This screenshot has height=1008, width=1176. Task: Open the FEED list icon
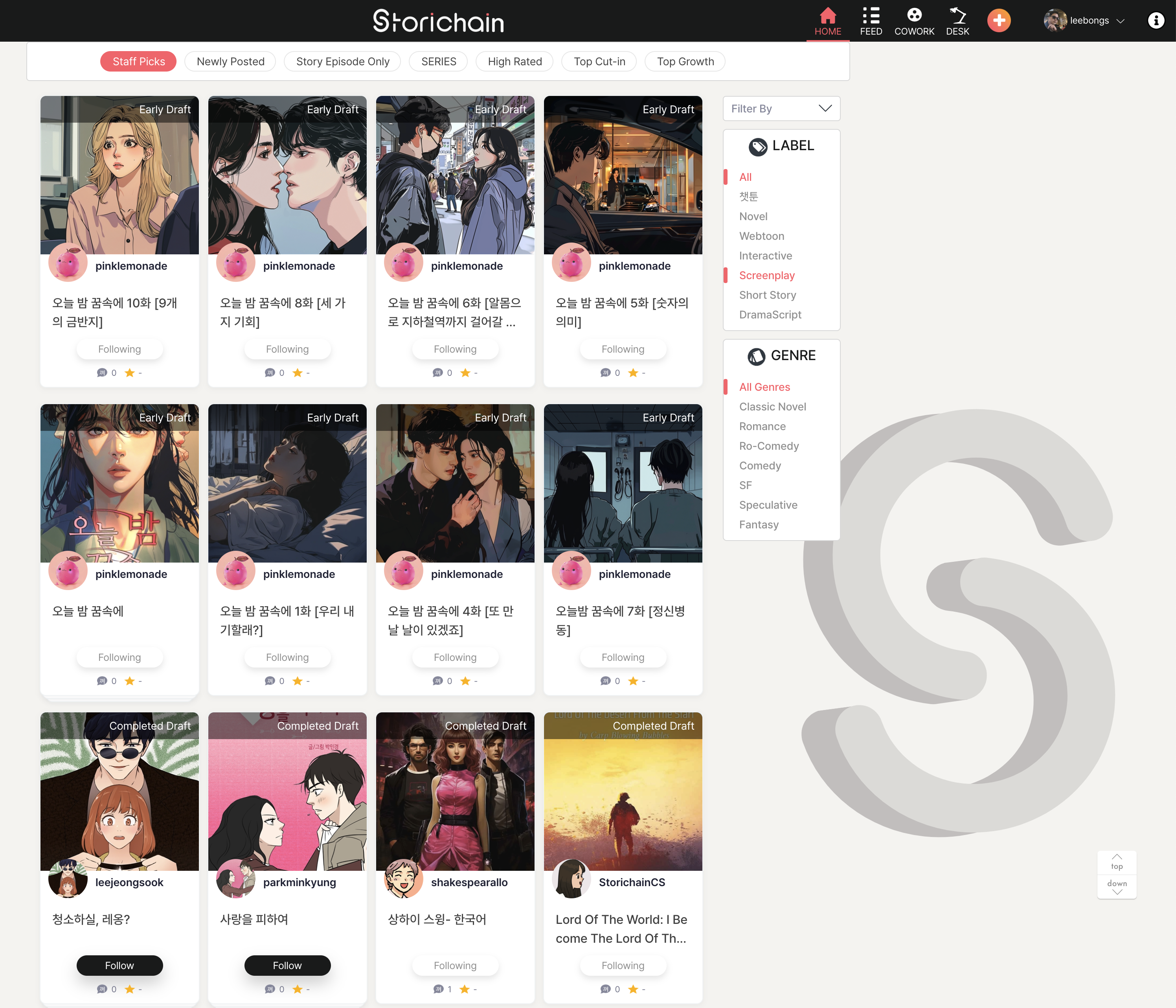coord(871,16)
